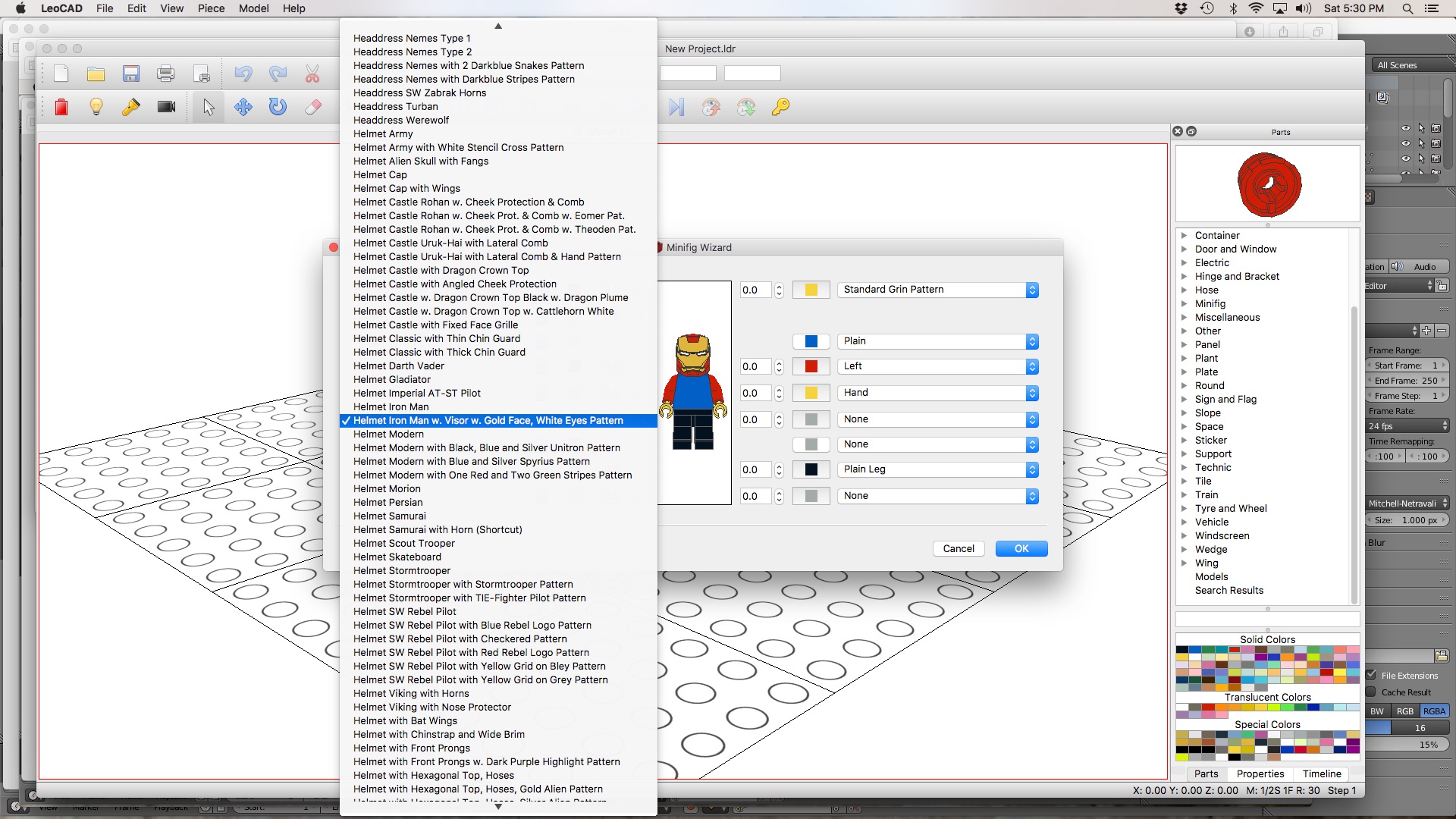
Task: Open the Model menu in menu bar
Action: [253, 8]
